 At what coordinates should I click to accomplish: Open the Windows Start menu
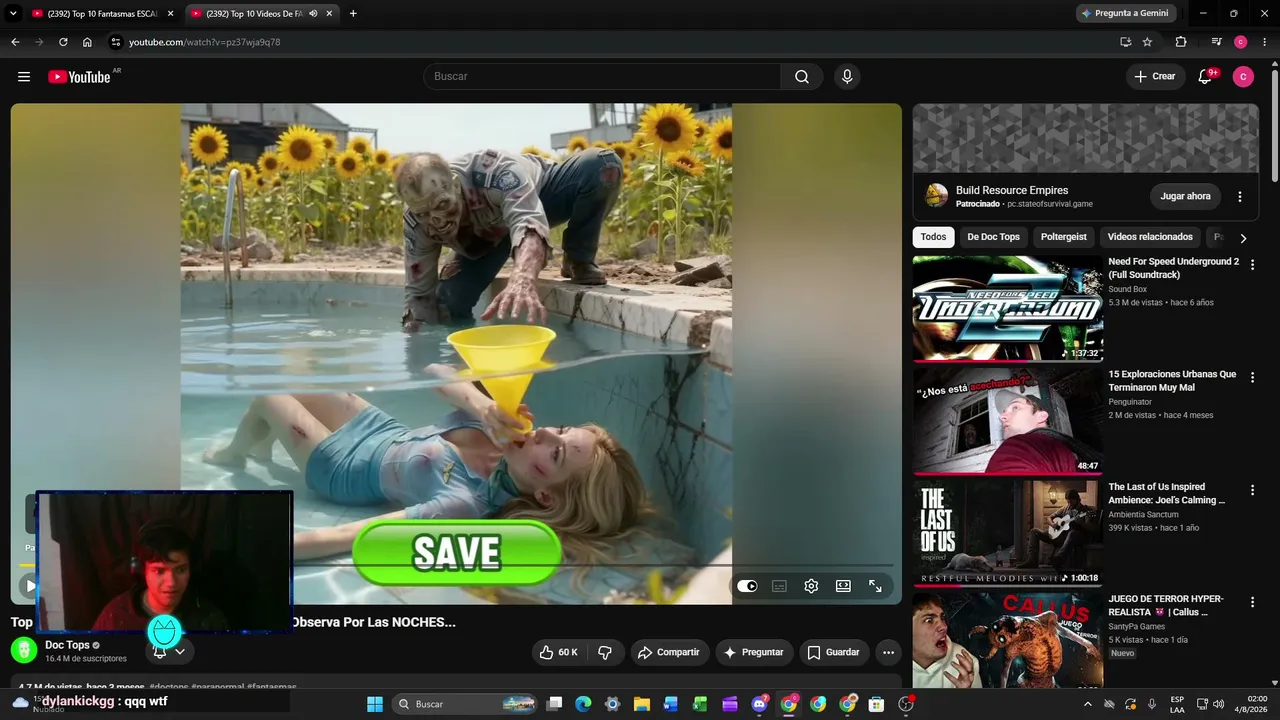(x=375, y=704)
